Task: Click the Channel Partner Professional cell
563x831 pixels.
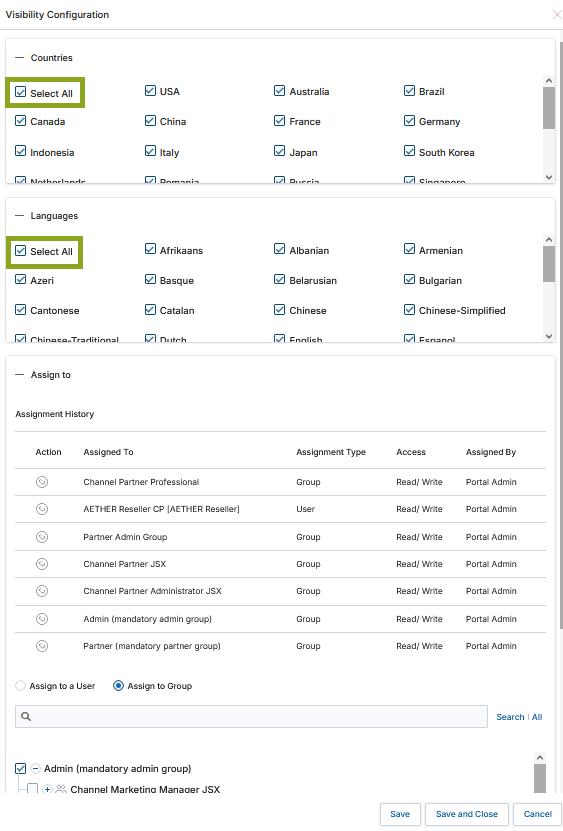Action: (x=141, y=482)
